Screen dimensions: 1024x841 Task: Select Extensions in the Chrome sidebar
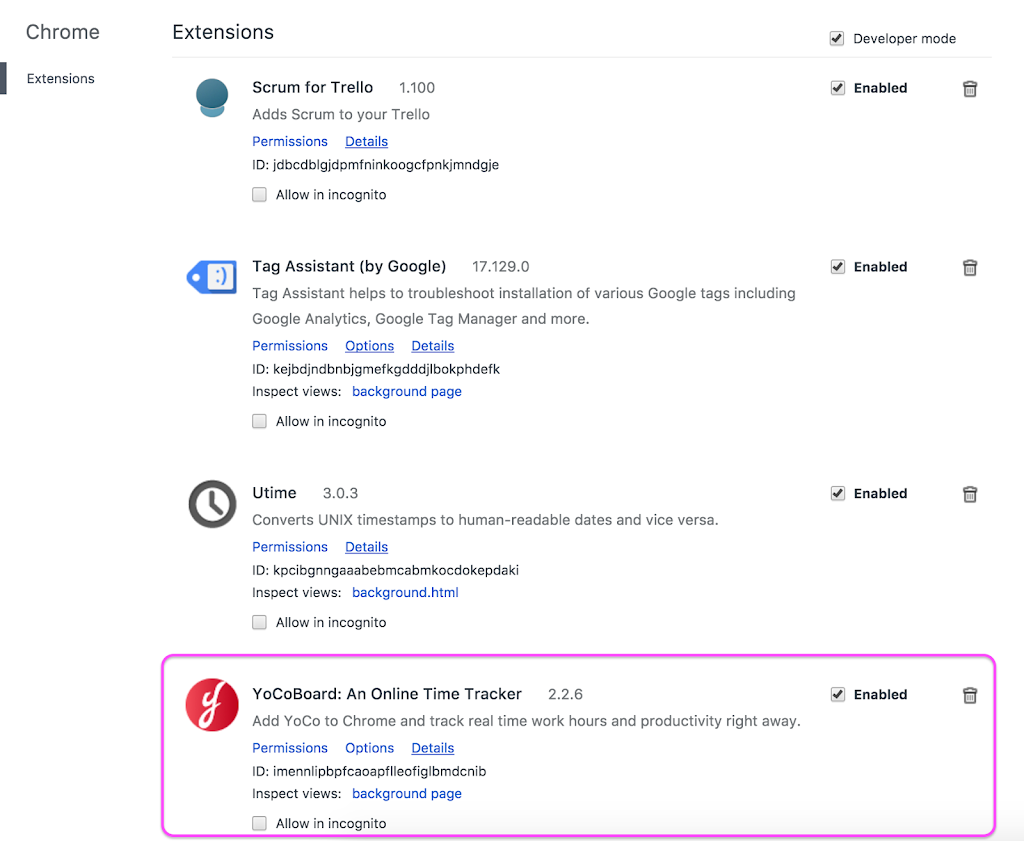pyautogui.click(x=61, y=78)
